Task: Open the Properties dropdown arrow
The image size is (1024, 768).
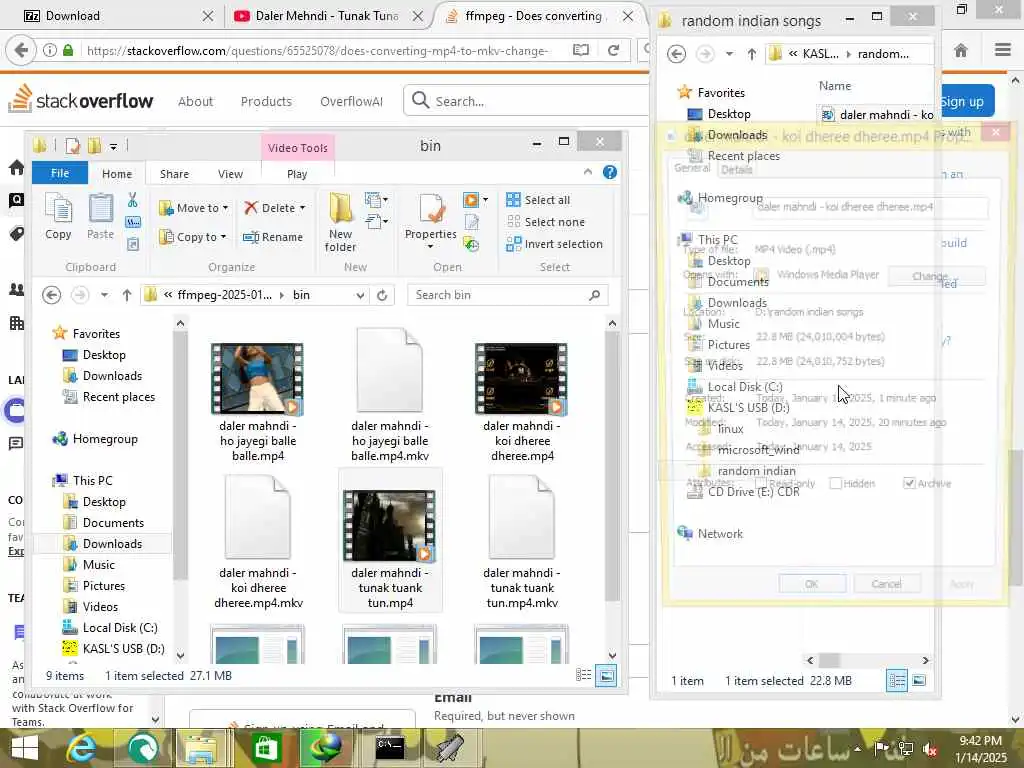Action: click(430, 247)
